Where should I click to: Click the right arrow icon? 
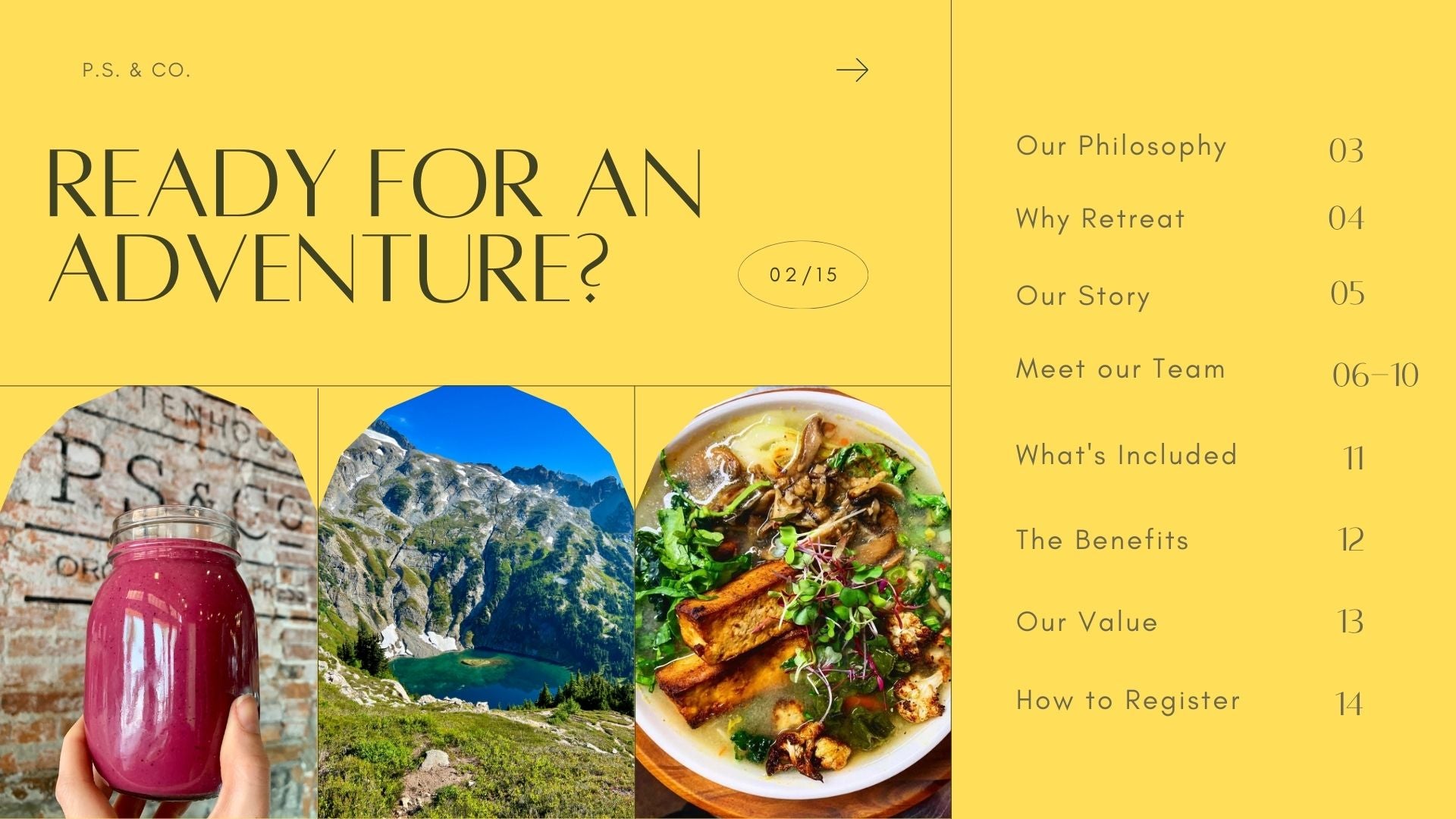[852, 71]
